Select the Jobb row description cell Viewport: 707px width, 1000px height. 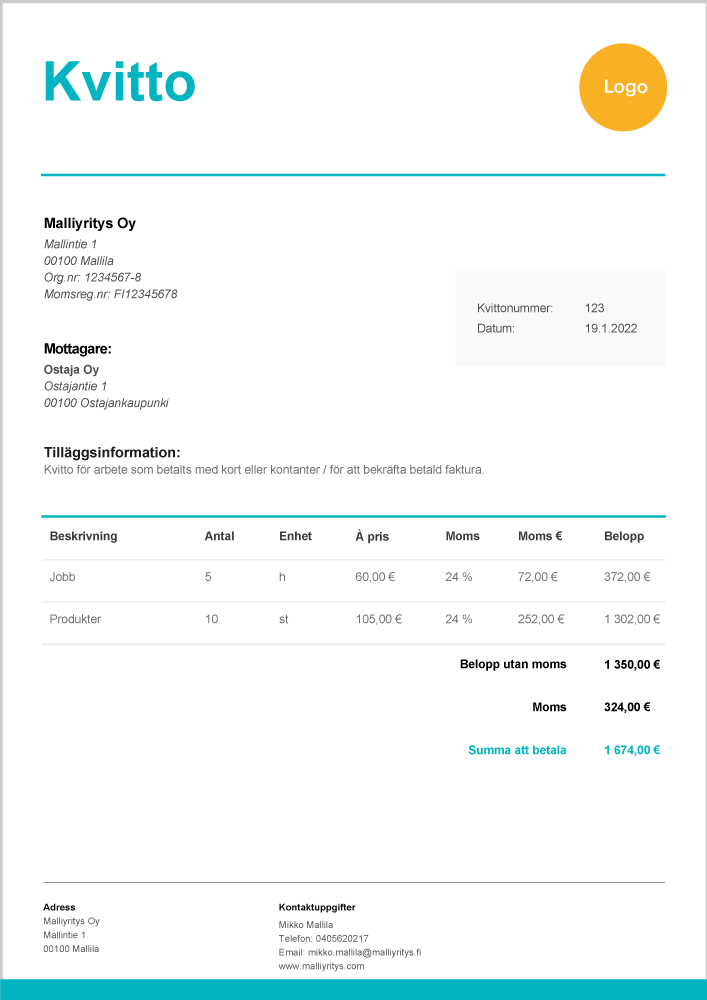tap(62, 577)
